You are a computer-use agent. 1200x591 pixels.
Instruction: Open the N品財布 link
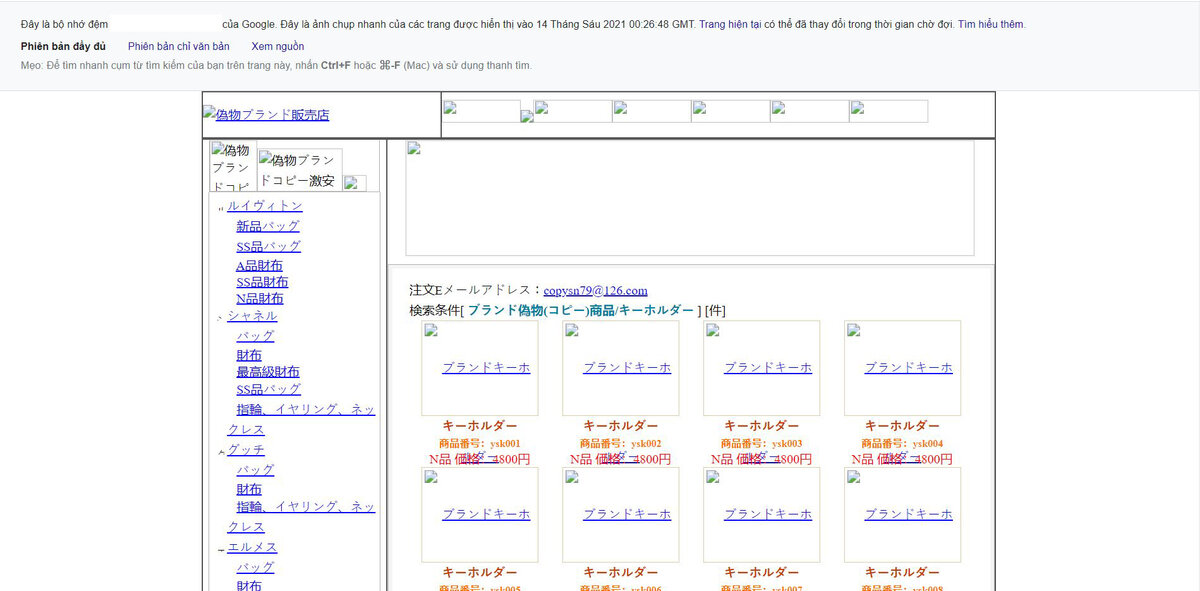[x=260, y=298]
